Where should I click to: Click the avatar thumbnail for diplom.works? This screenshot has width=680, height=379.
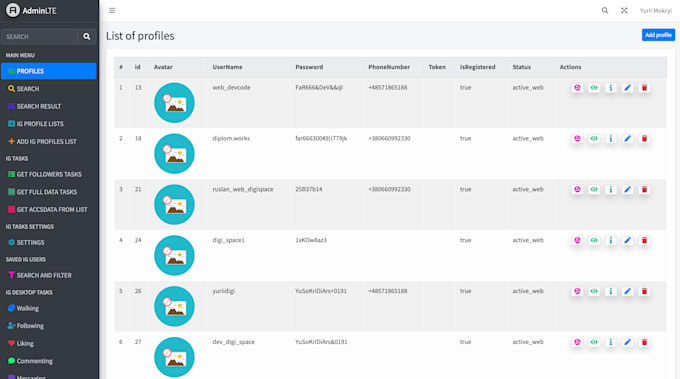[x=174, y=154]
